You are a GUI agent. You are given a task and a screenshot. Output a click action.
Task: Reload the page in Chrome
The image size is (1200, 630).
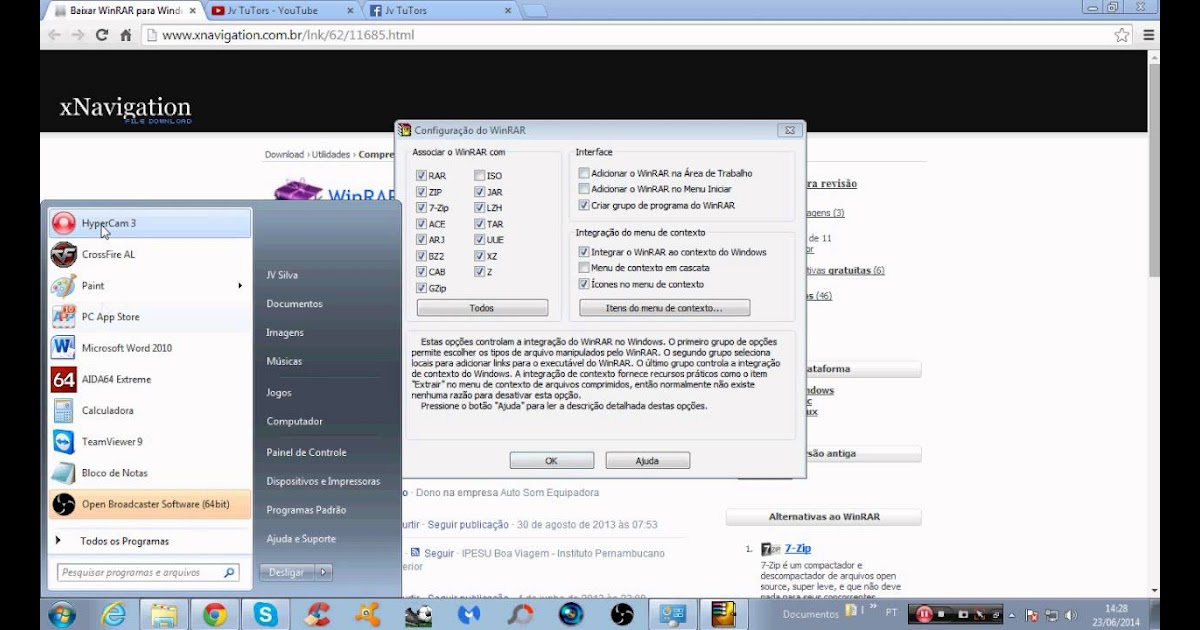click(102, 35)
